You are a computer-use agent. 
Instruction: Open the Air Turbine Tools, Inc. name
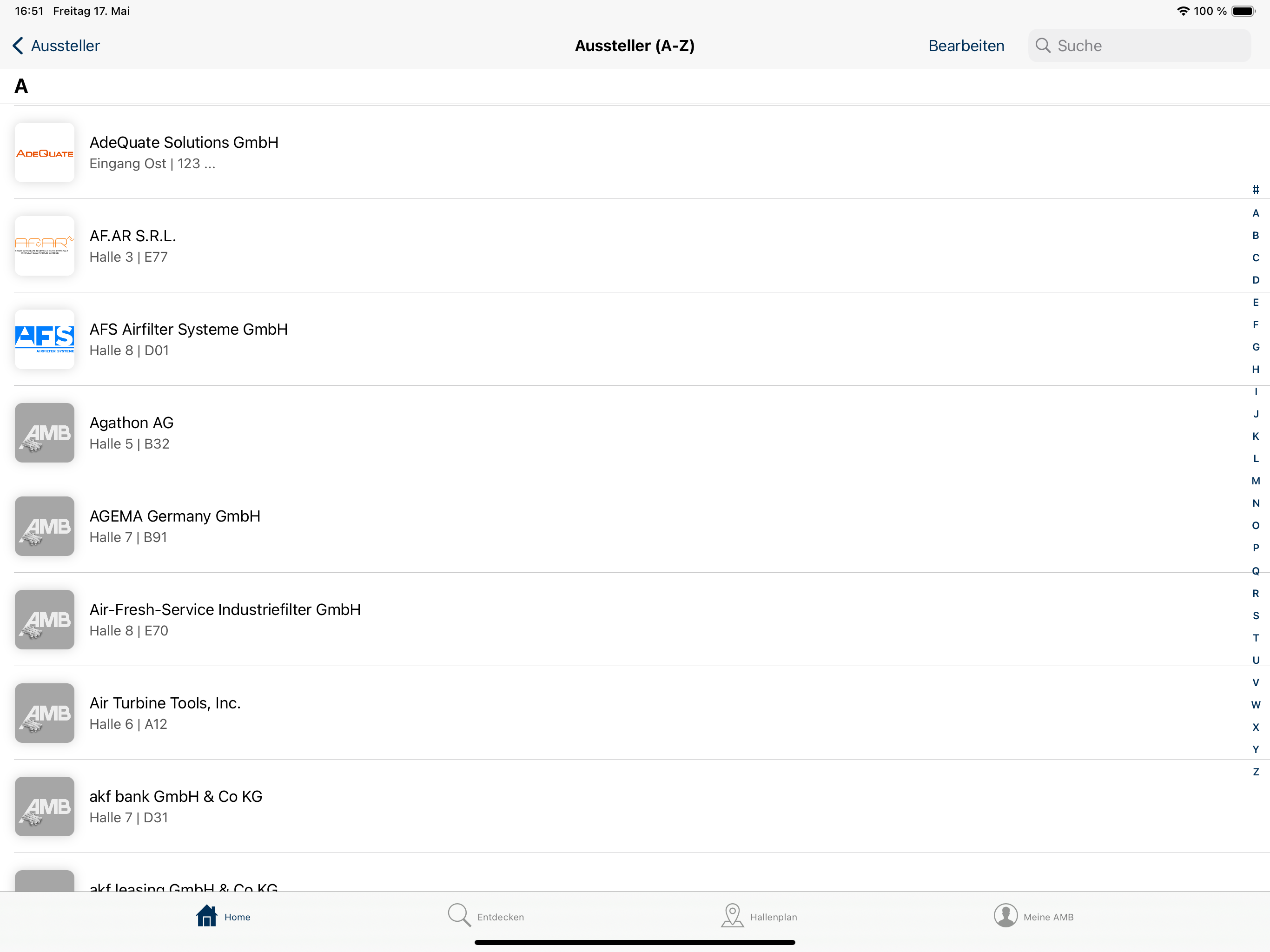[165, 703]
